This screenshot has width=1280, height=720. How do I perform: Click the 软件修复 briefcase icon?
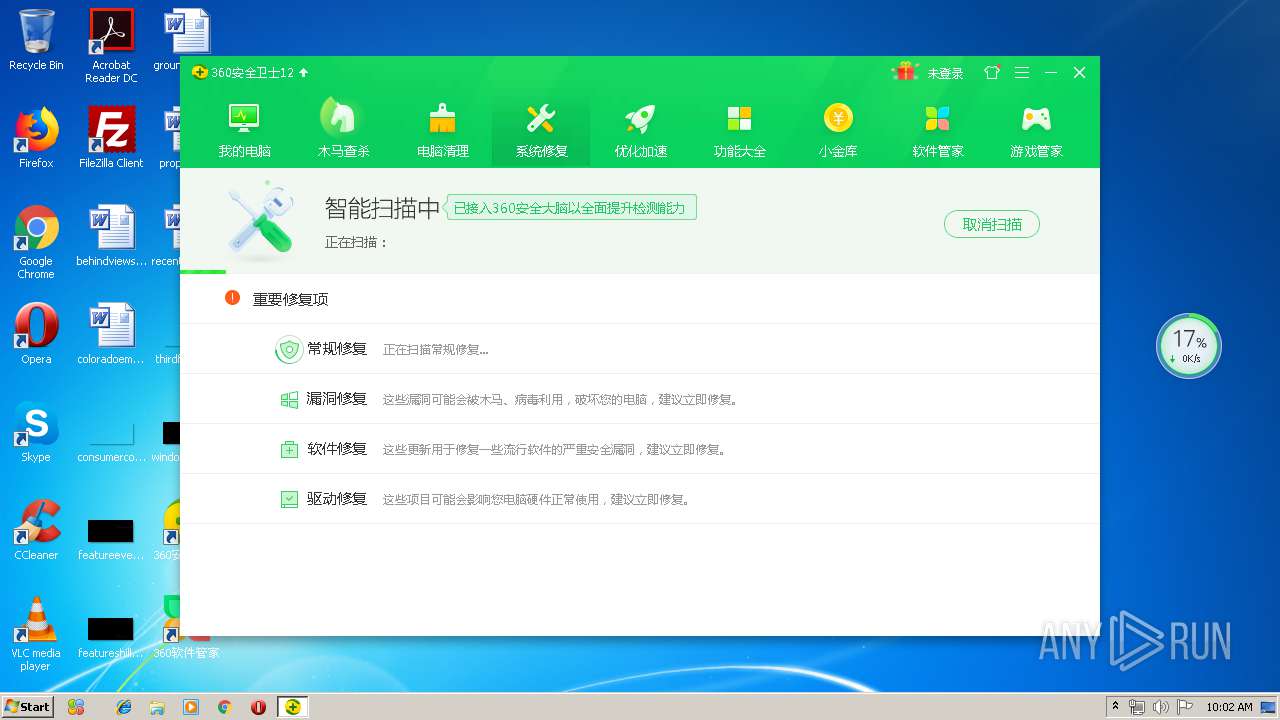tap(289, 449)
